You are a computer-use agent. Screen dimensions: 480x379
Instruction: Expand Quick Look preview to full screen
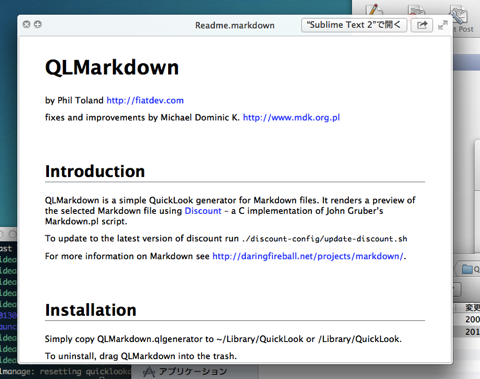coord(443,25)
